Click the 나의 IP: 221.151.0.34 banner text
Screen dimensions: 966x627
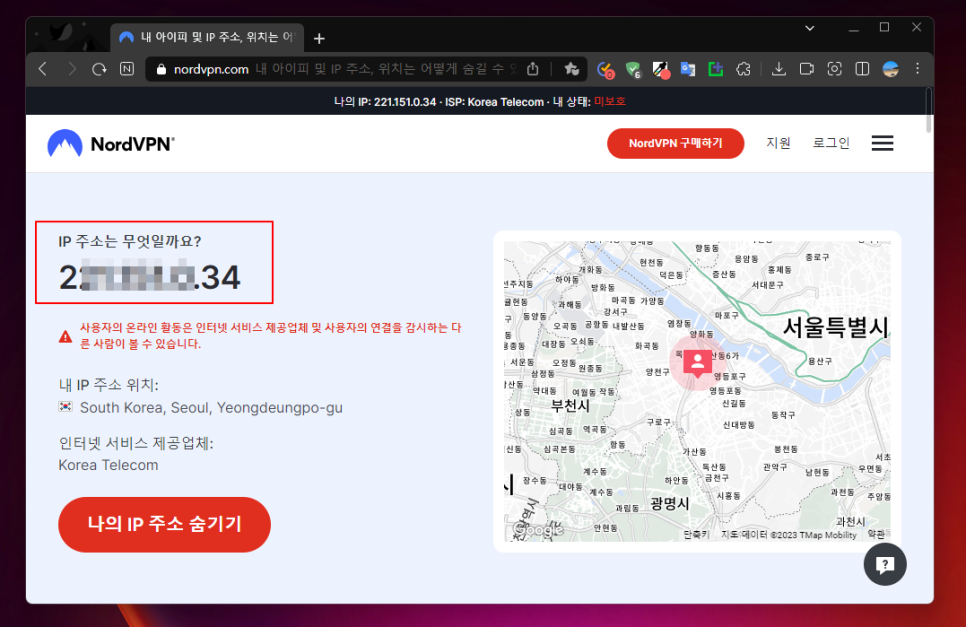[385, 102]
